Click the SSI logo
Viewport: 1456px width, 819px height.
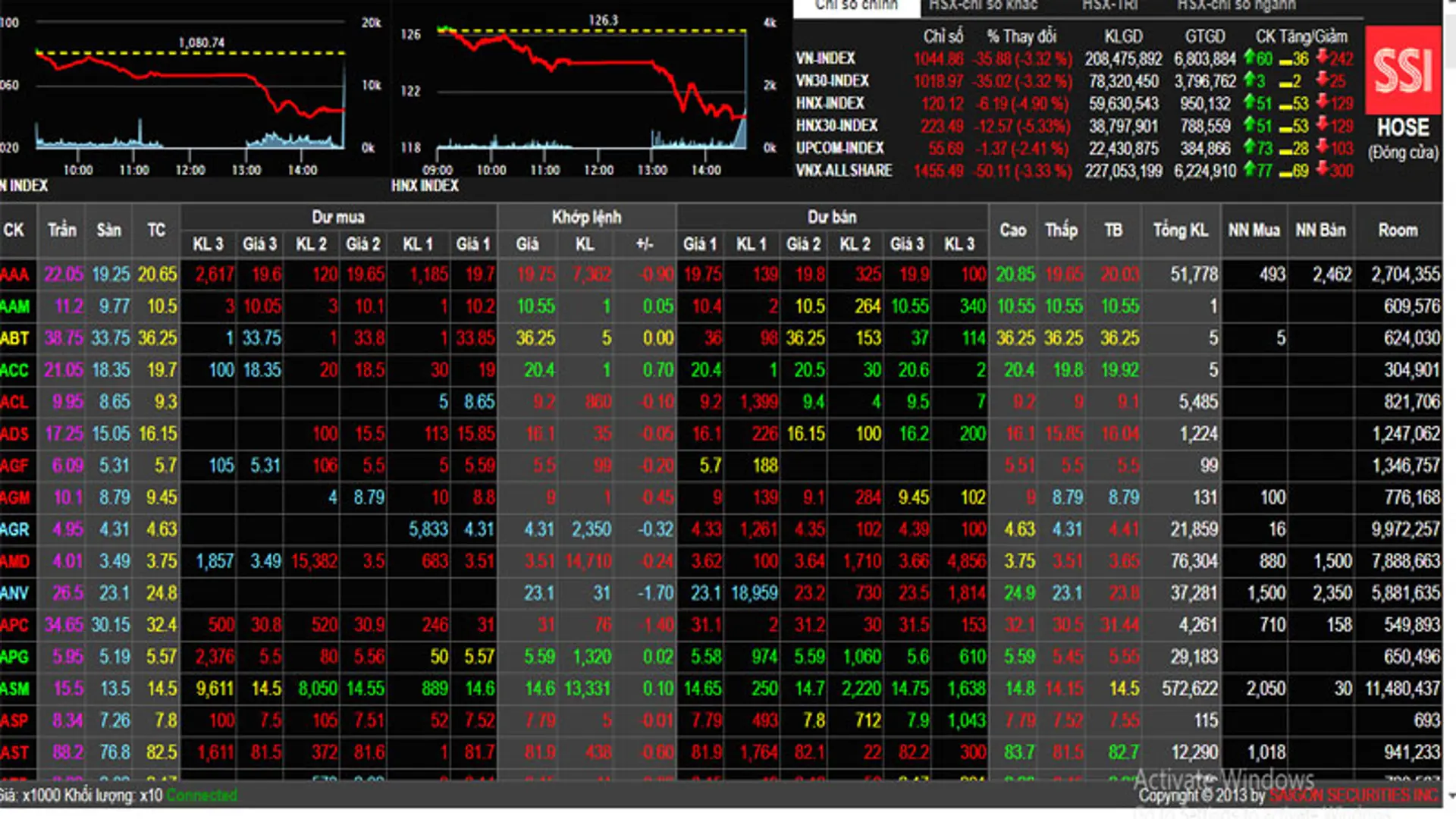coord(1403,70)
